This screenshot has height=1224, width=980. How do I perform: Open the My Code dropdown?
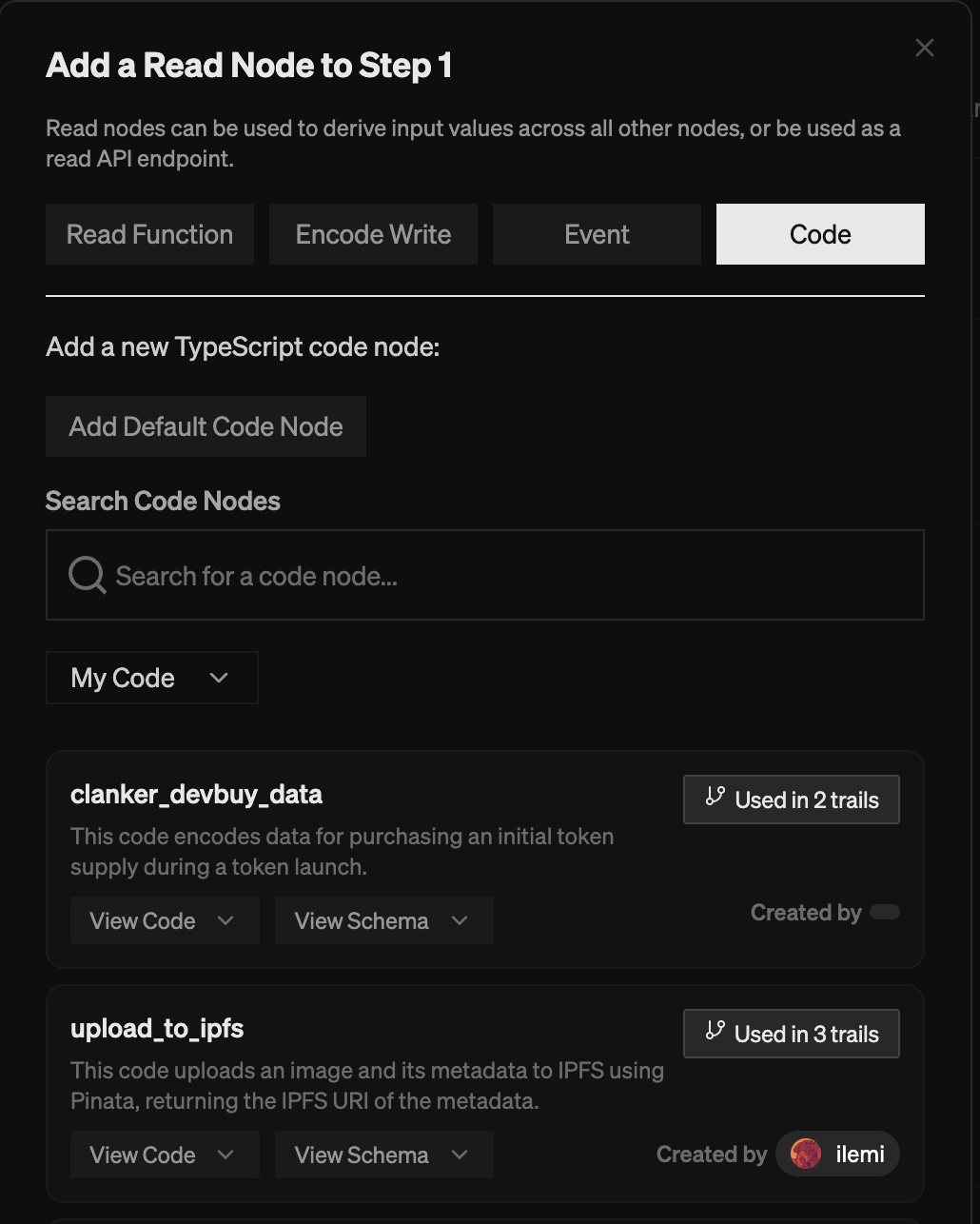pyautogui.click(x=151, y=678)
